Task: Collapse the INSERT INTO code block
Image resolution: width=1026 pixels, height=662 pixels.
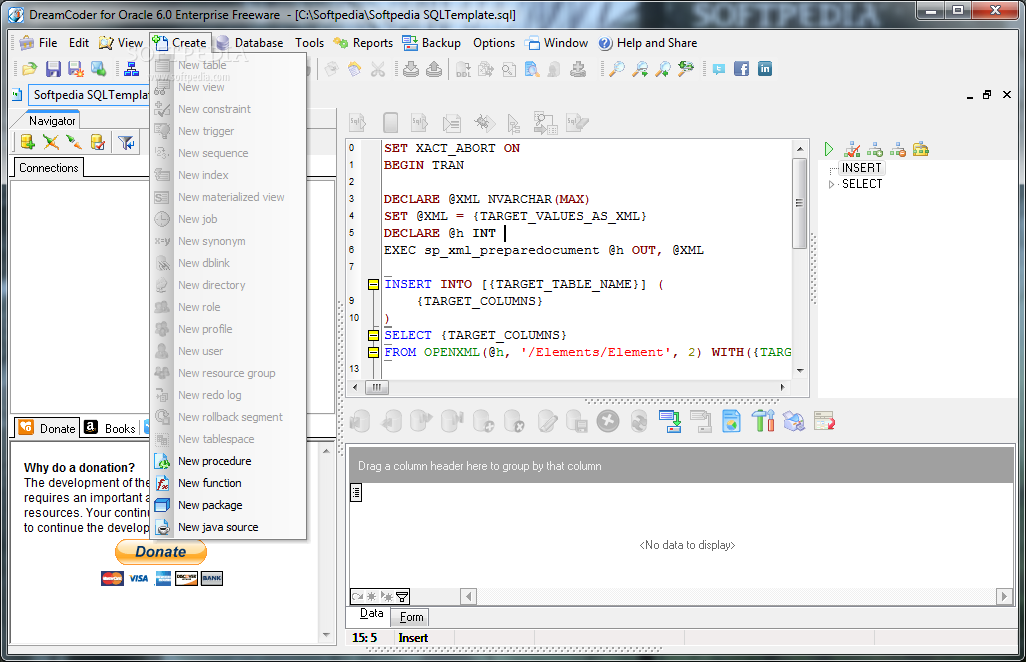Action: pyautogui.click(x=373, y=285)
